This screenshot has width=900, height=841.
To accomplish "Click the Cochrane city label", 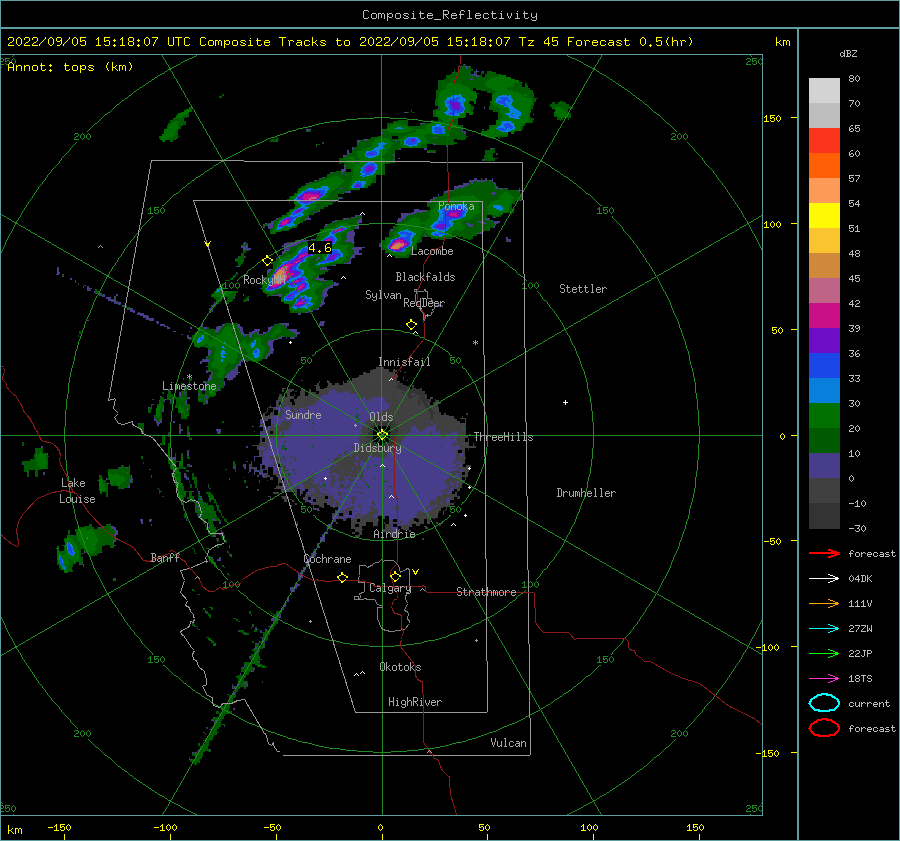I will (x=327, y=559).
